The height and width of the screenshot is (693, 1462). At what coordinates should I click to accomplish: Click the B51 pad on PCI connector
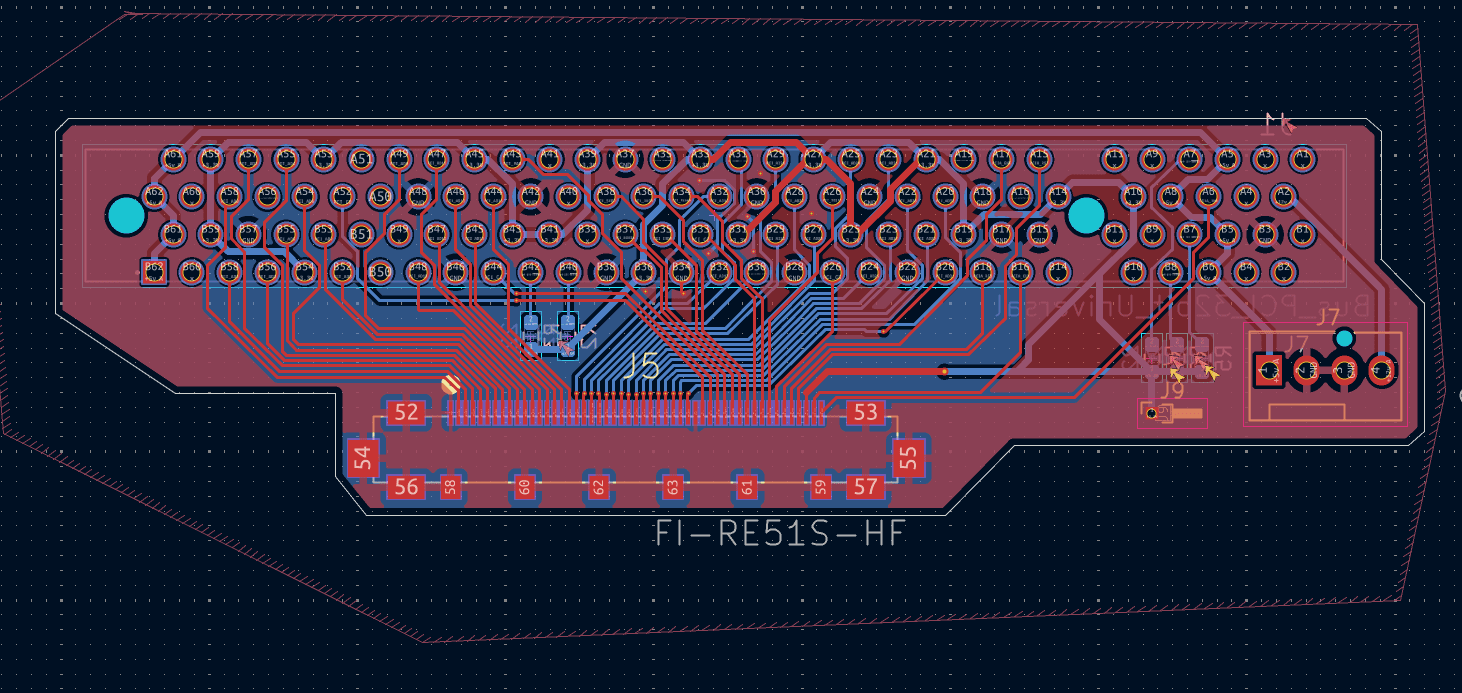[361, 235]
